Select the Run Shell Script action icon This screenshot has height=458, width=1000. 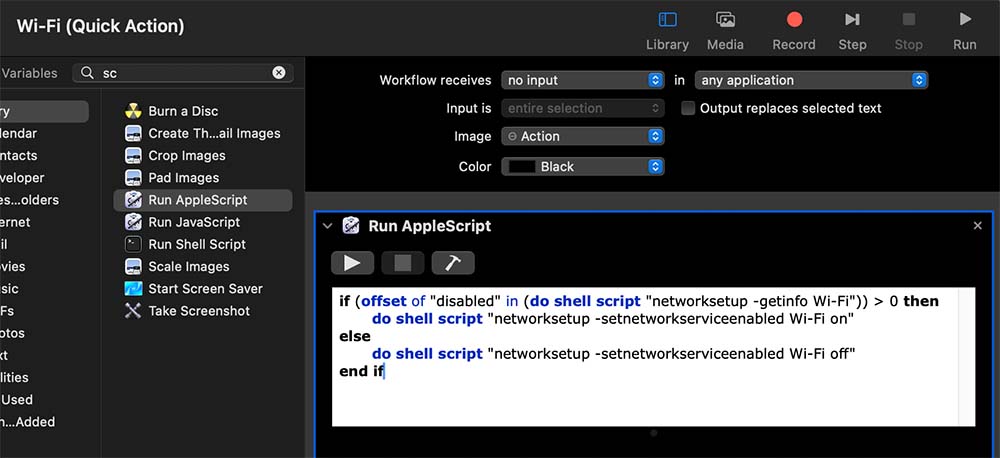(133, 244)
